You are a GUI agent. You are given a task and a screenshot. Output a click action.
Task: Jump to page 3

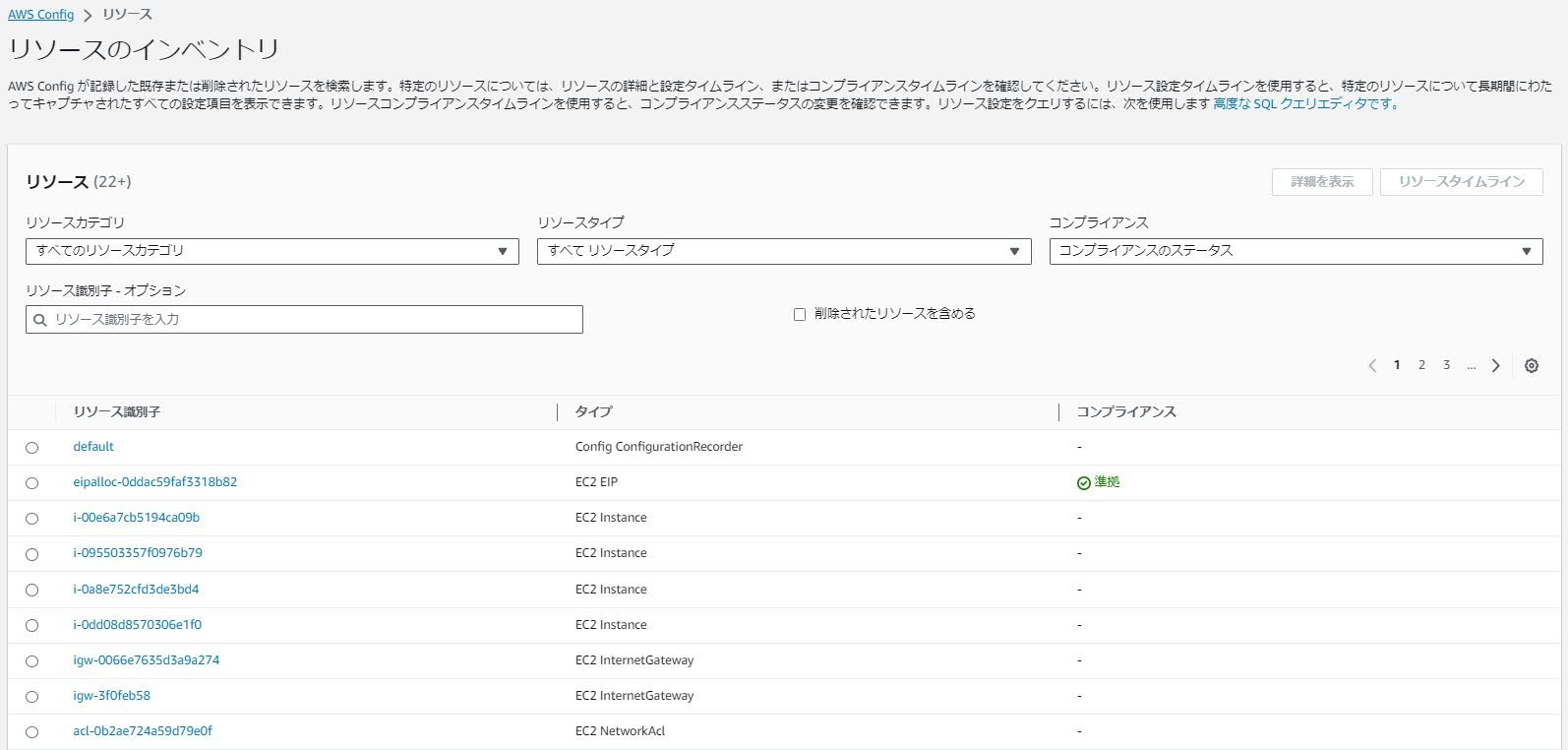click(1446, 365)
